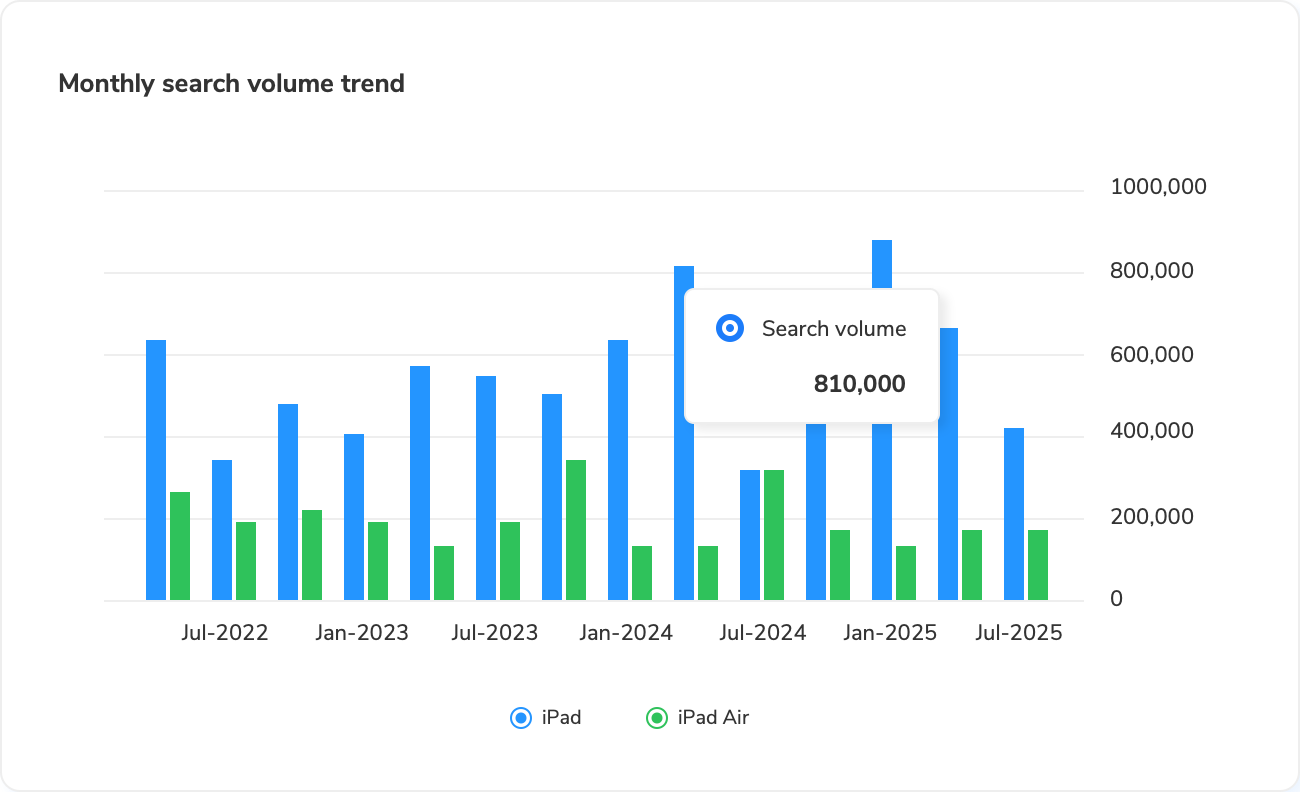Click the 810,000 value in the tooltip
Image resolution: width=1300 pixels, height=792 pixels.
click(860, 383)
